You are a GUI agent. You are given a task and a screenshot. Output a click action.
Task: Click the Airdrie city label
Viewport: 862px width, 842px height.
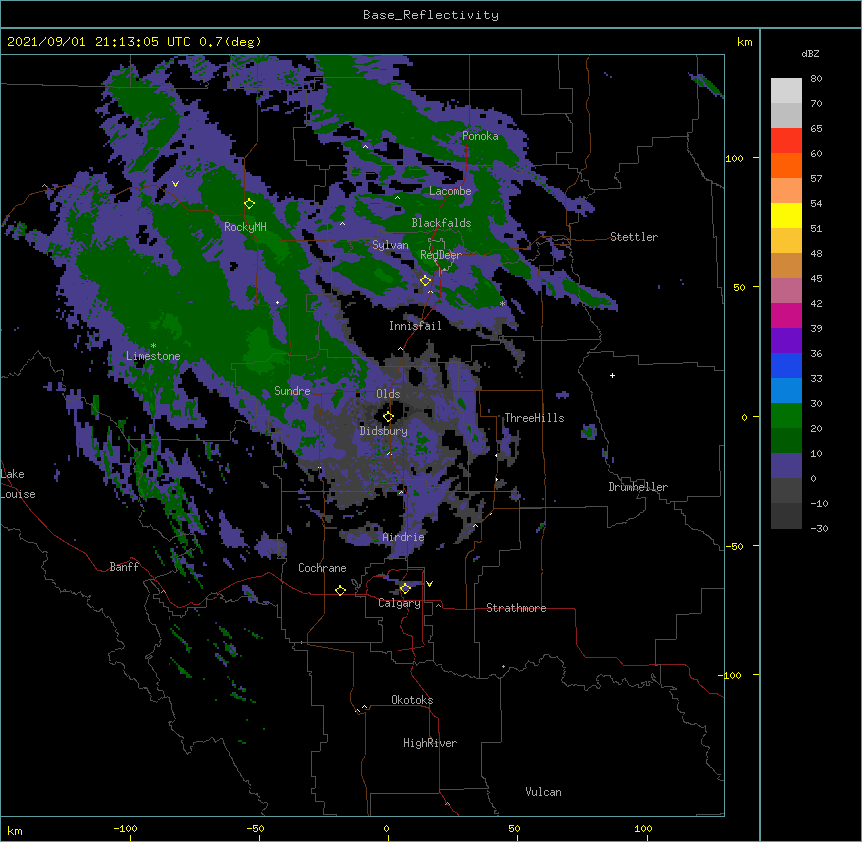pyautogui.click(x=403, y=537)
